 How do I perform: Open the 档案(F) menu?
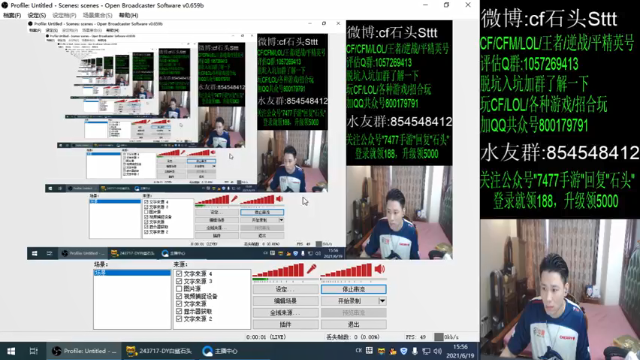(12, 15)
